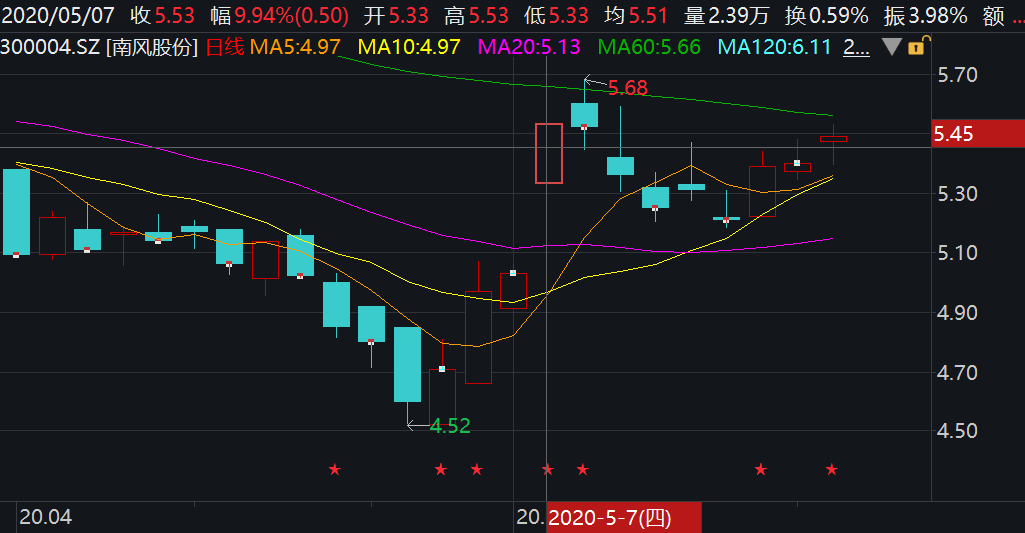
Task: Click the cyan candlestick marked 5.68 high
Action: click(x=584, y=114)
